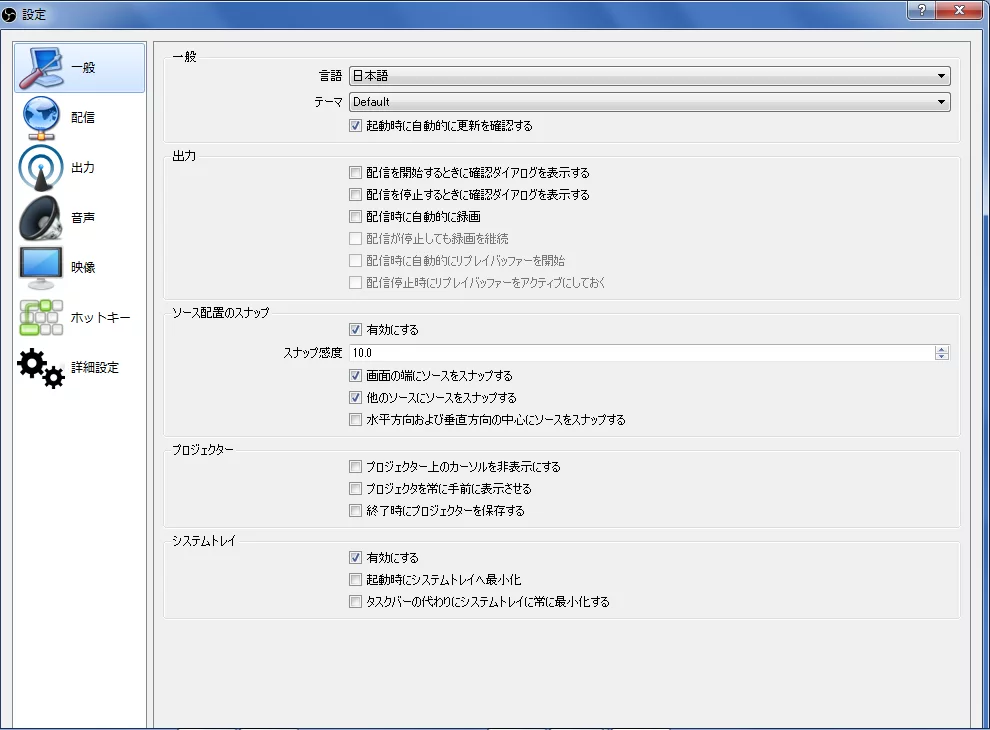Switch to the ホットキー tab label

coord(100,318)
